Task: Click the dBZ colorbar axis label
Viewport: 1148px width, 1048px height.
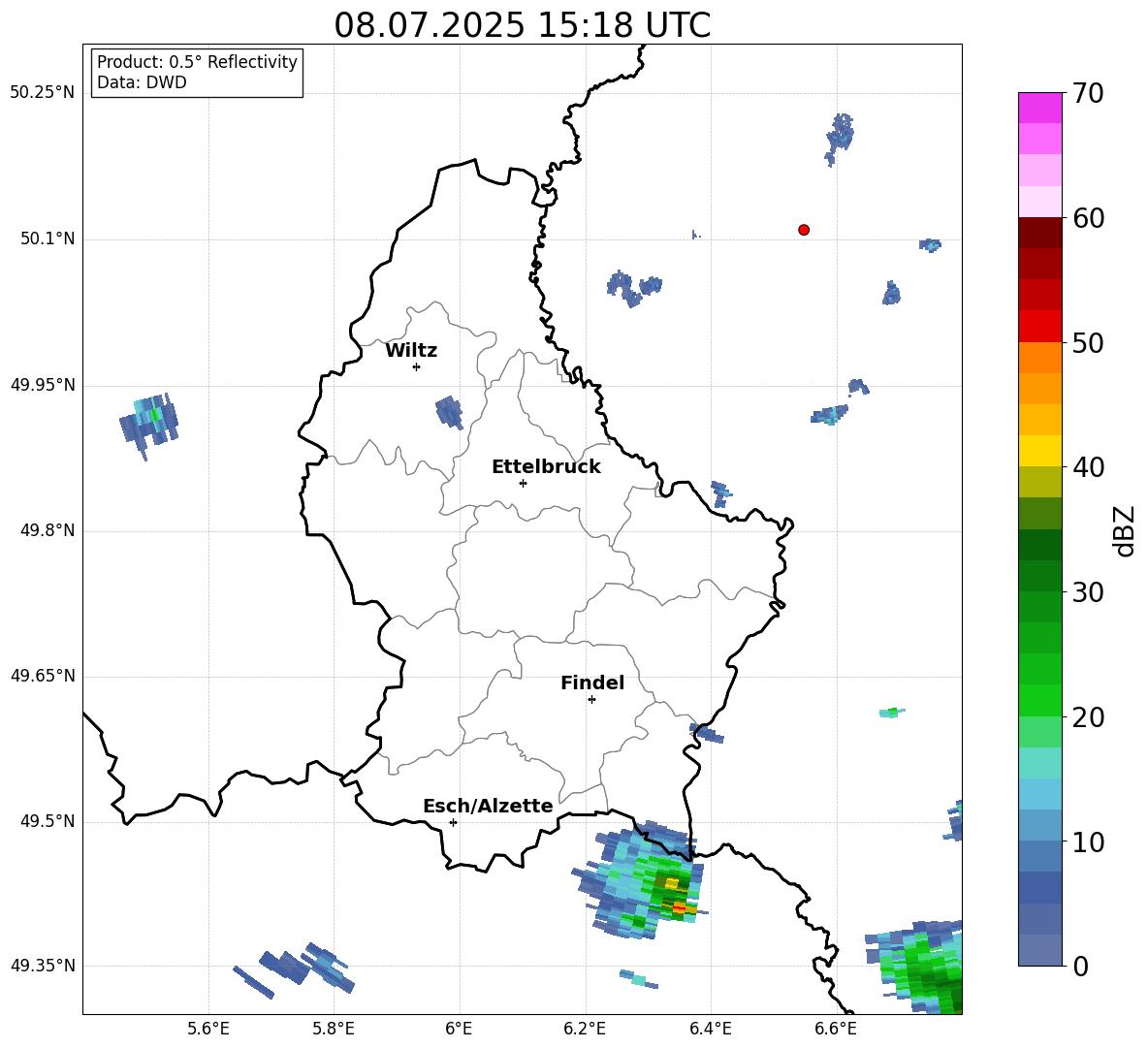Action: (1124, 530)
